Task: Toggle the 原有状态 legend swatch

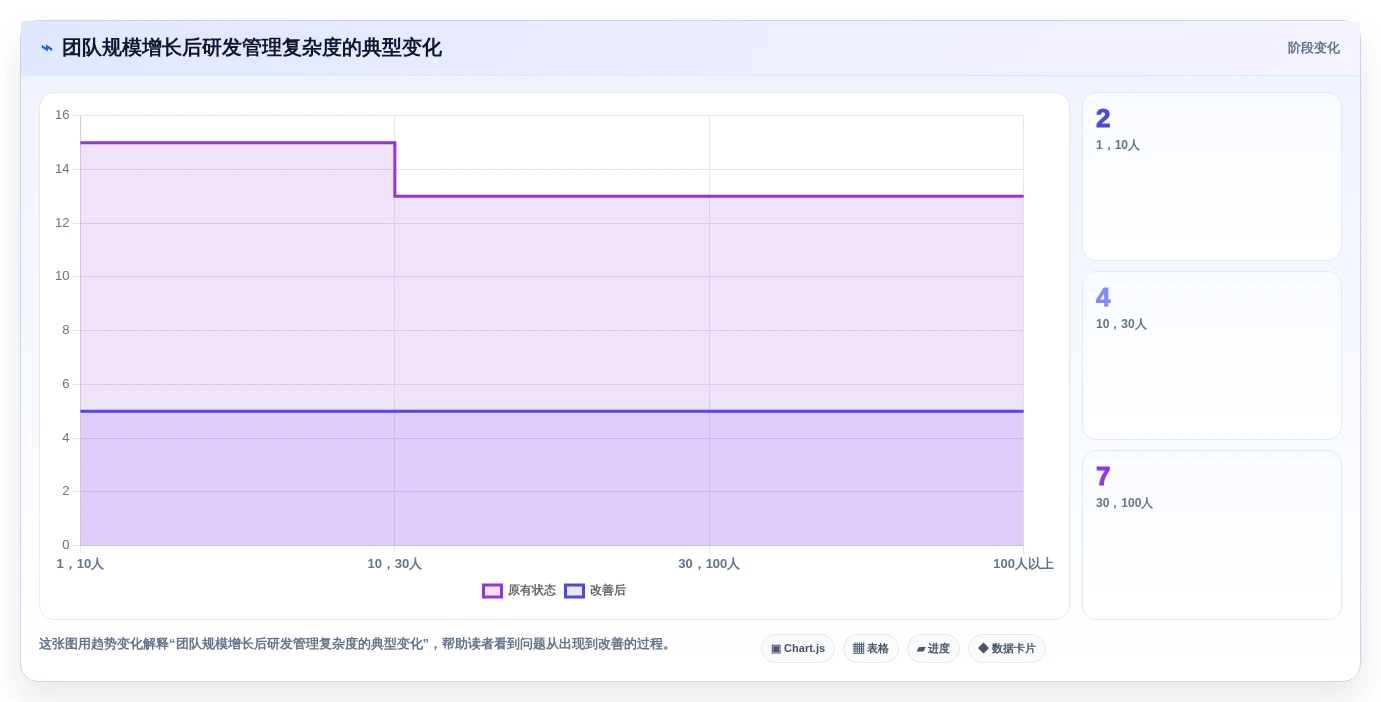Action: pos(492,591)
